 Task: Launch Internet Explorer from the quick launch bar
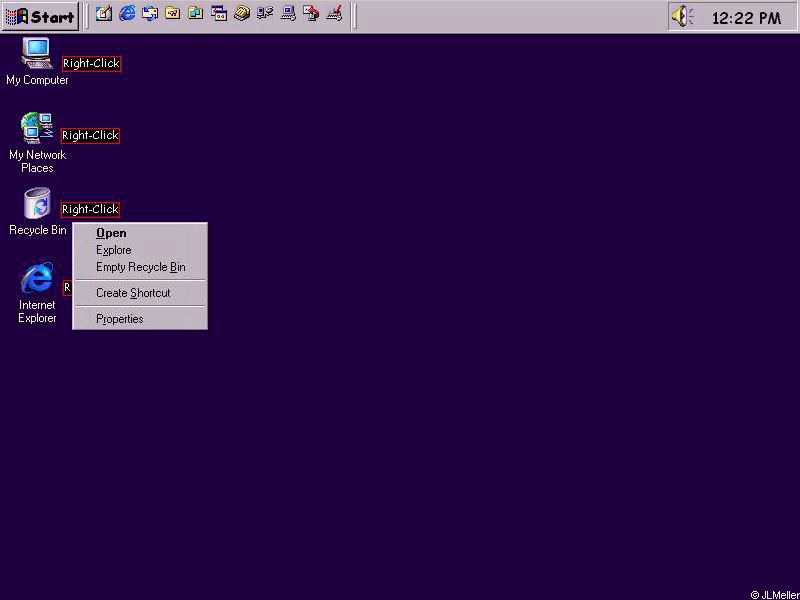[x=127, y=13]
